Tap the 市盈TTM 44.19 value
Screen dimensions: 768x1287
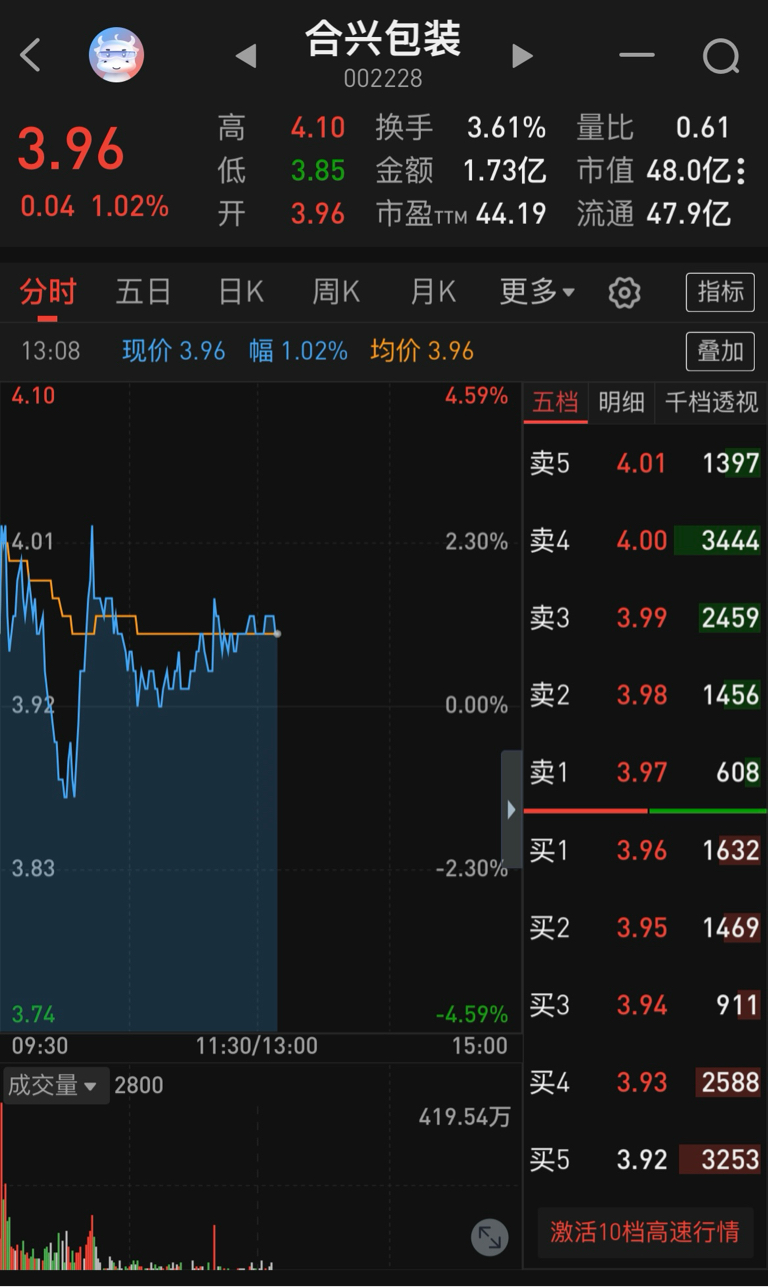click(x=511, y=213)
